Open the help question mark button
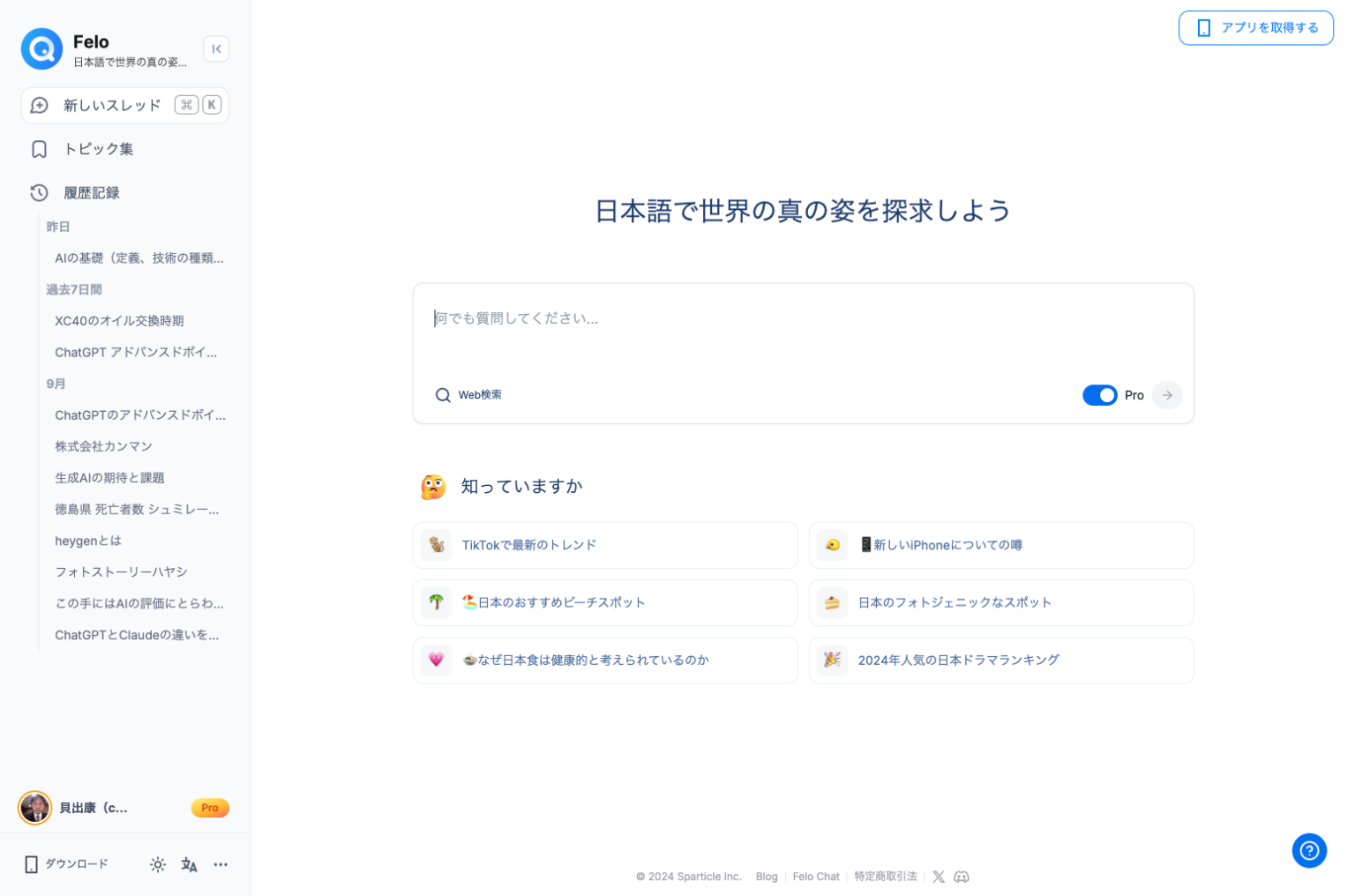1355x896 pixels. click(x=1309, y=851)
